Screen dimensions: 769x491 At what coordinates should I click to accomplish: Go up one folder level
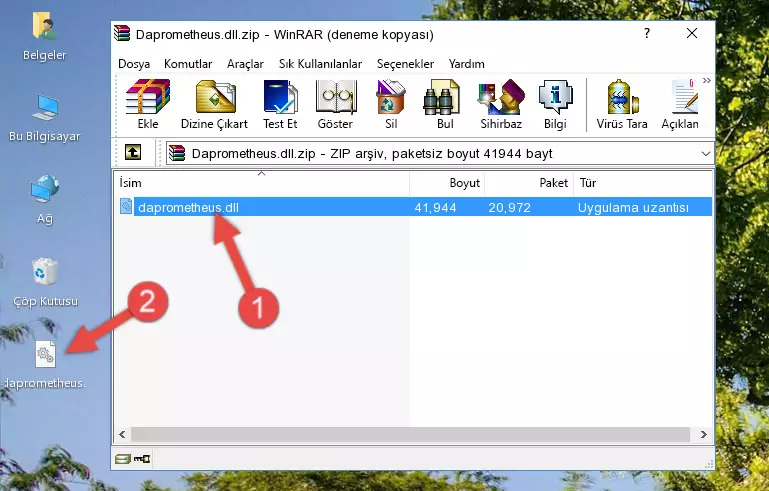coord(133,152)
